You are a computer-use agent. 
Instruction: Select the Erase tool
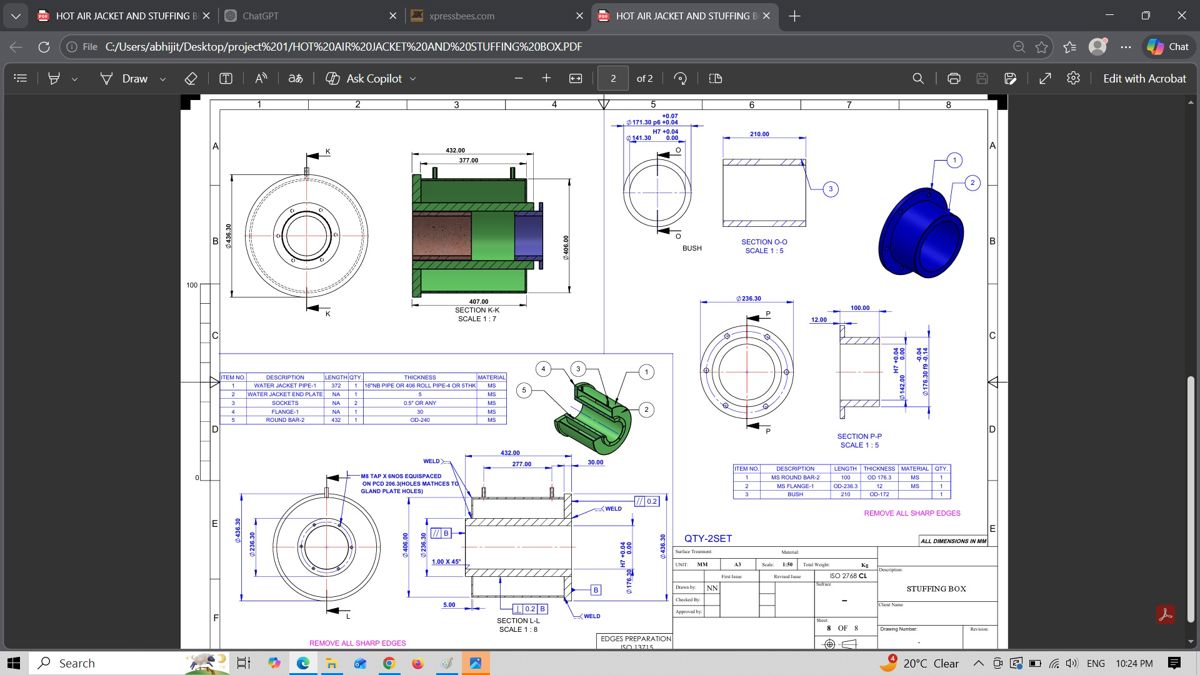pyautogui.click(x=190, y=78)
